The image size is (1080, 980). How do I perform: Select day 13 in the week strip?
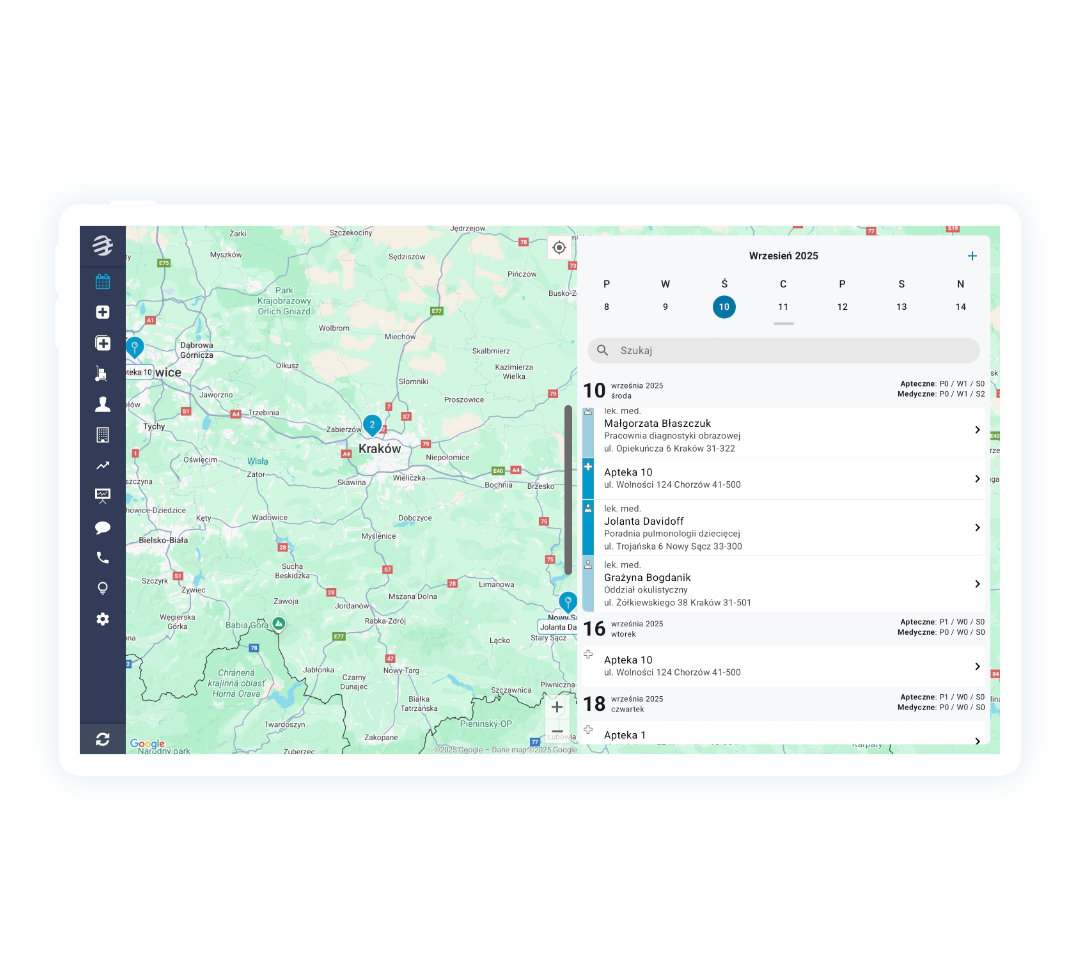pos(902,307)
